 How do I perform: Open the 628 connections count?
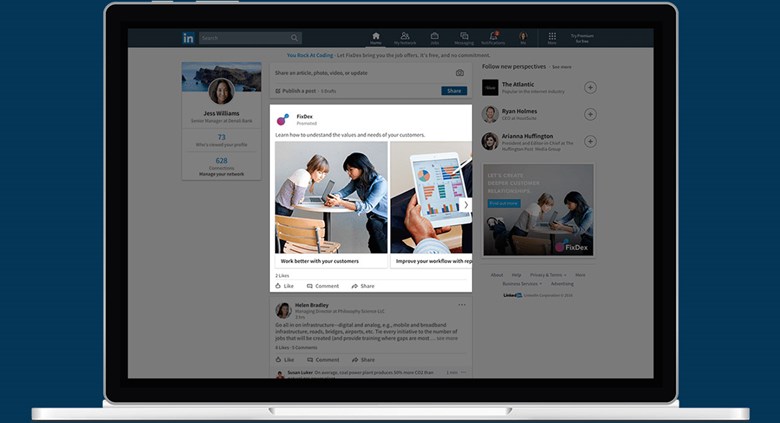[x=221, y=161]
